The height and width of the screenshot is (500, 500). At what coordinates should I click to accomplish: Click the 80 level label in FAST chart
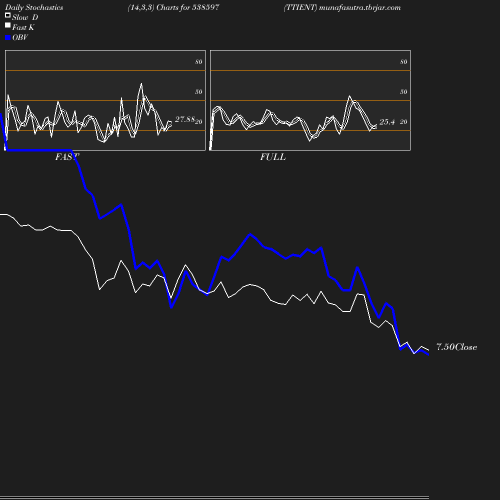pos(199,62)
